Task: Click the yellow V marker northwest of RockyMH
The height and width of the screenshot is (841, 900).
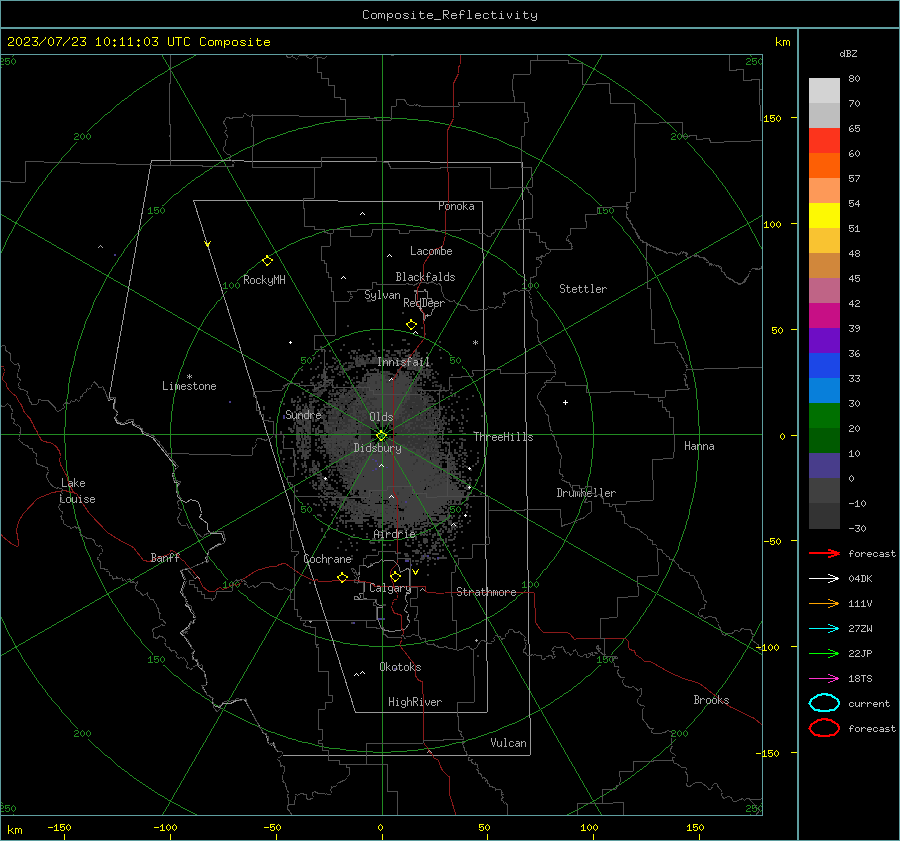Action: (208, 244)
